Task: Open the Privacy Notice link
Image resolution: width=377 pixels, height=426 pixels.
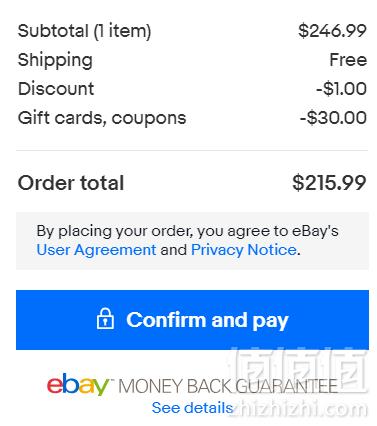Action: click(x=244, y=250)
